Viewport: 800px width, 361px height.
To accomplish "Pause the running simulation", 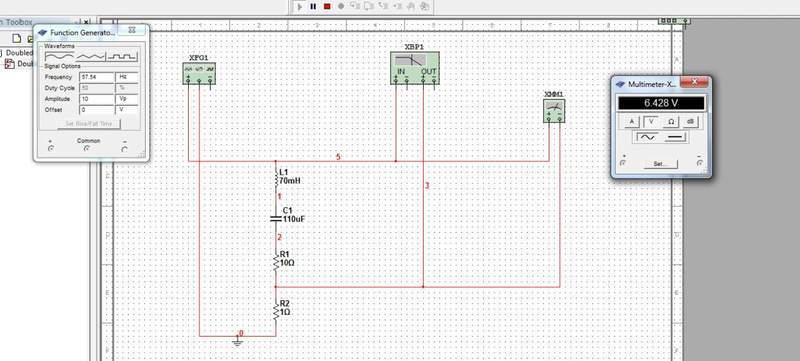I will point(313,6).
